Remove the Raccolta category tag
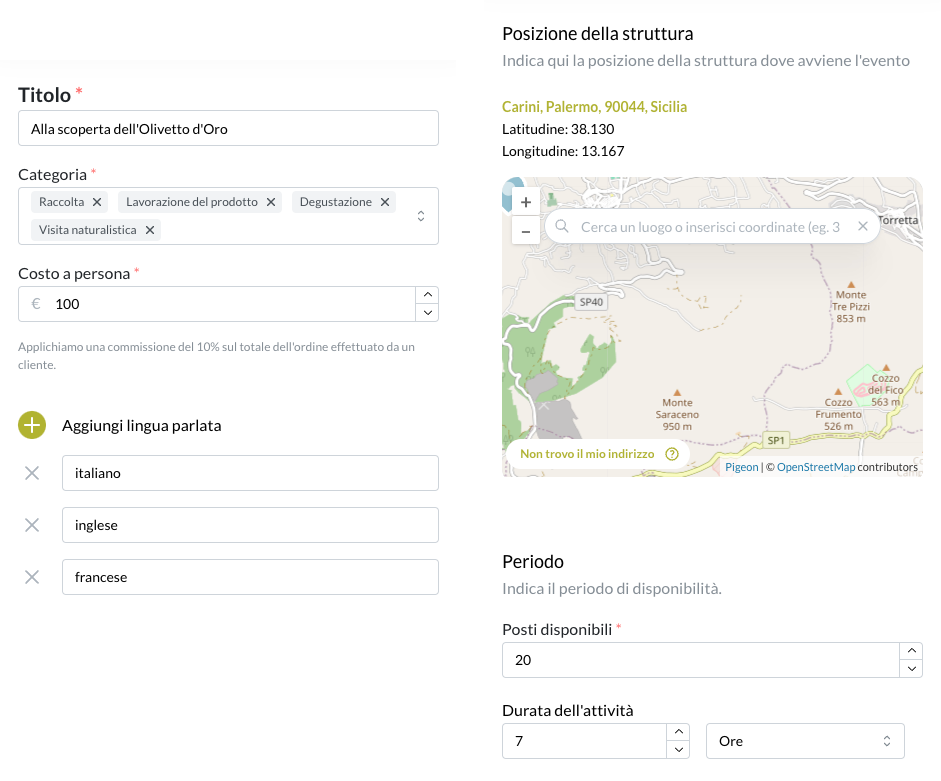The height and width of the screenshot is (781, 941). tap(97, 202)
